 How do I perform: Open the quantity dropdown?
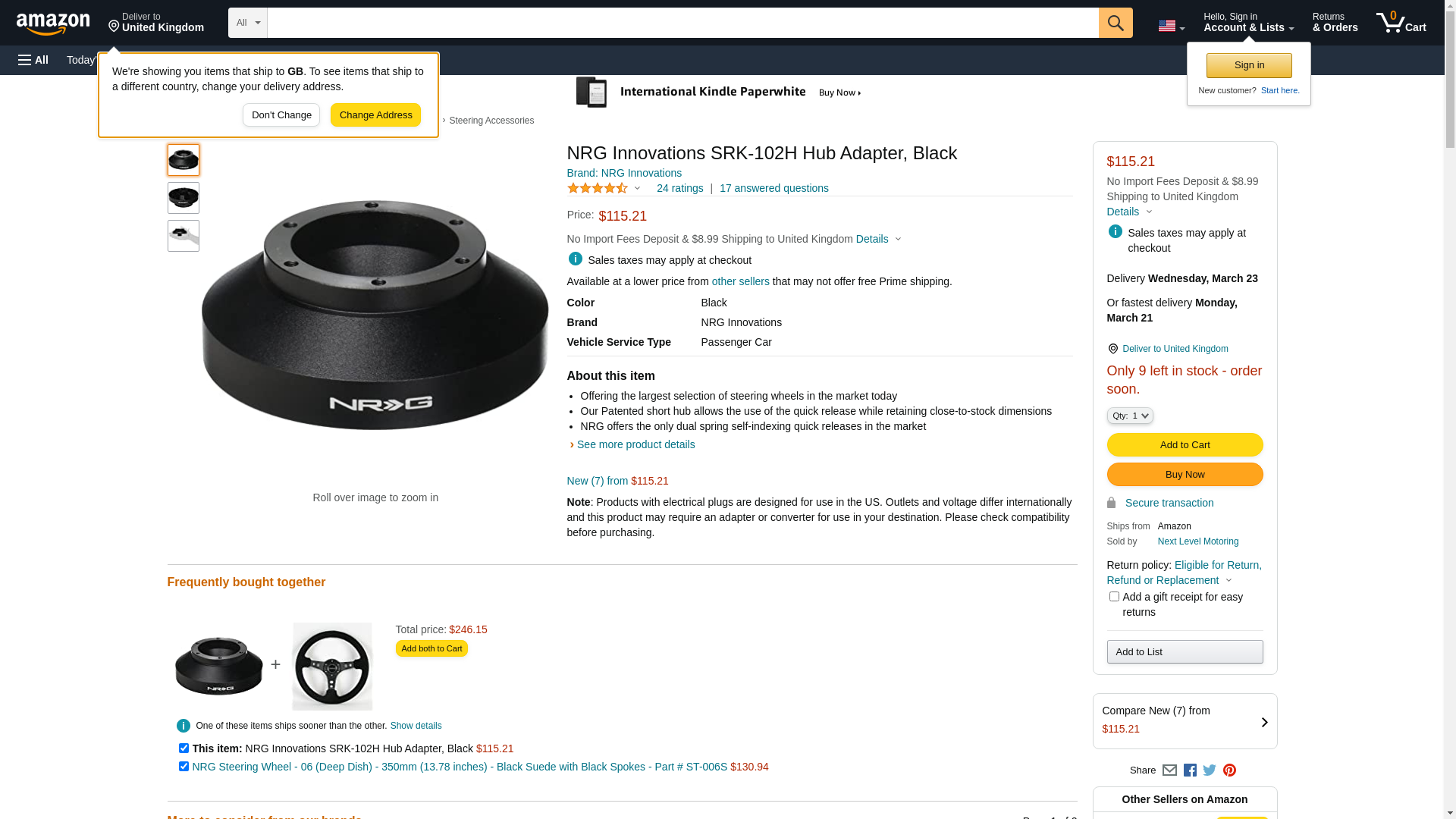(x=1130, y=416)
